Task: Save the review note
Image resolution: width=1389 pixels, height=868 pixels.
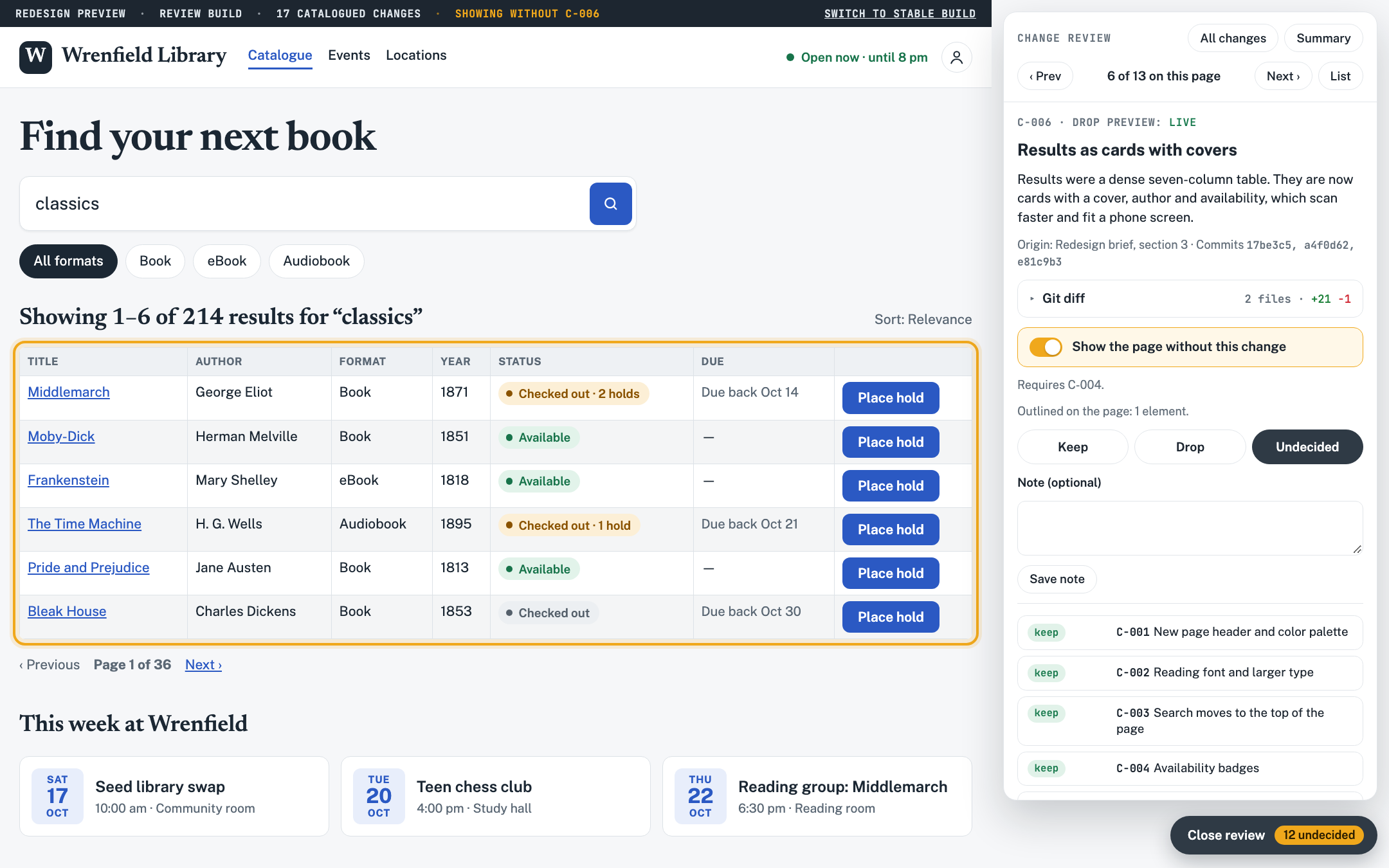Action: [1057, 579]
